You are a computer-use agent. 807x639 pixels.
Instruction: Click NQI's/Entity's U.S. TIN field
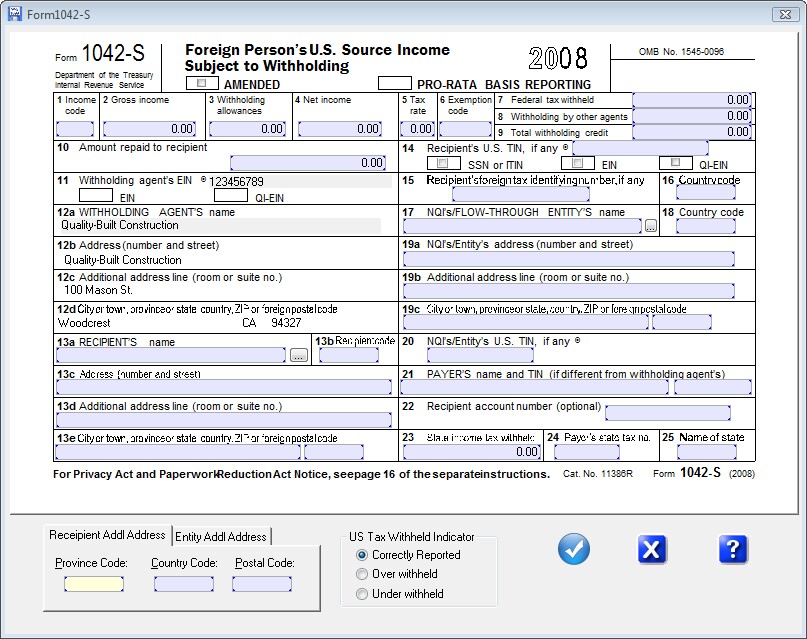480,355
